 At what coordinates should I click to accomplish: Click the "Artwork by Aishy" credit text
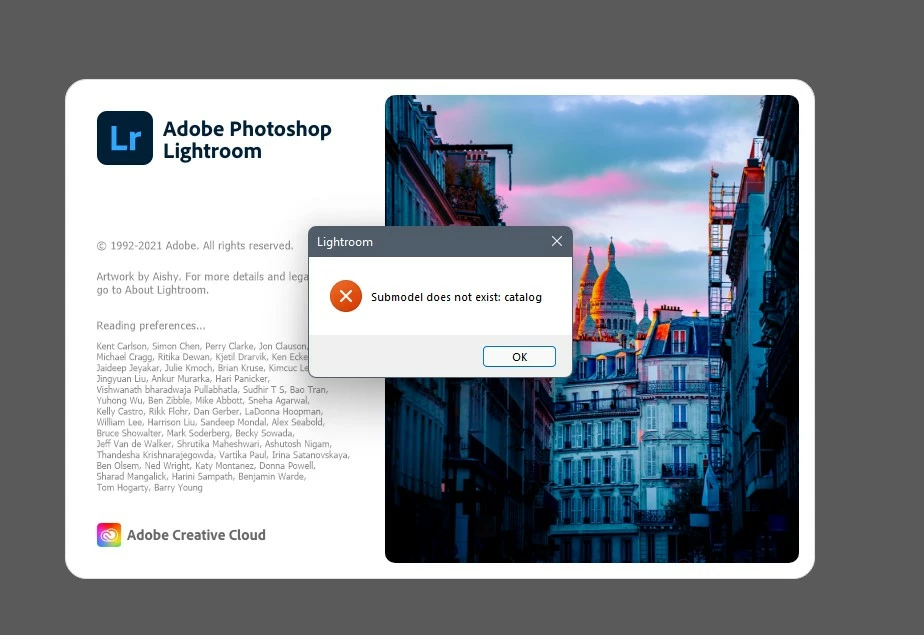(x=137, y=276)
